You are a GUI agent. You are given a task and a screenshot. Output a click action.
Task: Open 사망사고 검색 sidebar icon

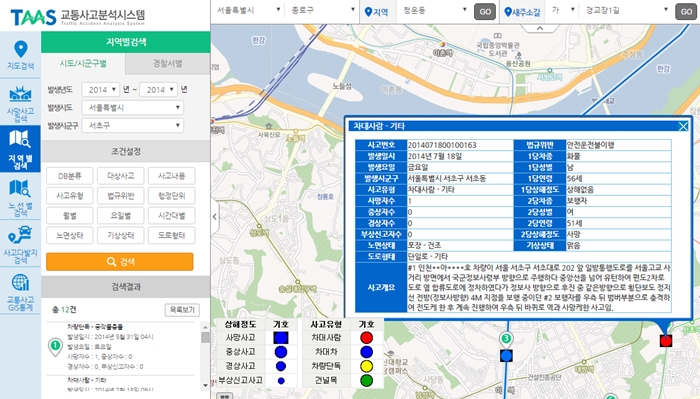click(20, 103)
